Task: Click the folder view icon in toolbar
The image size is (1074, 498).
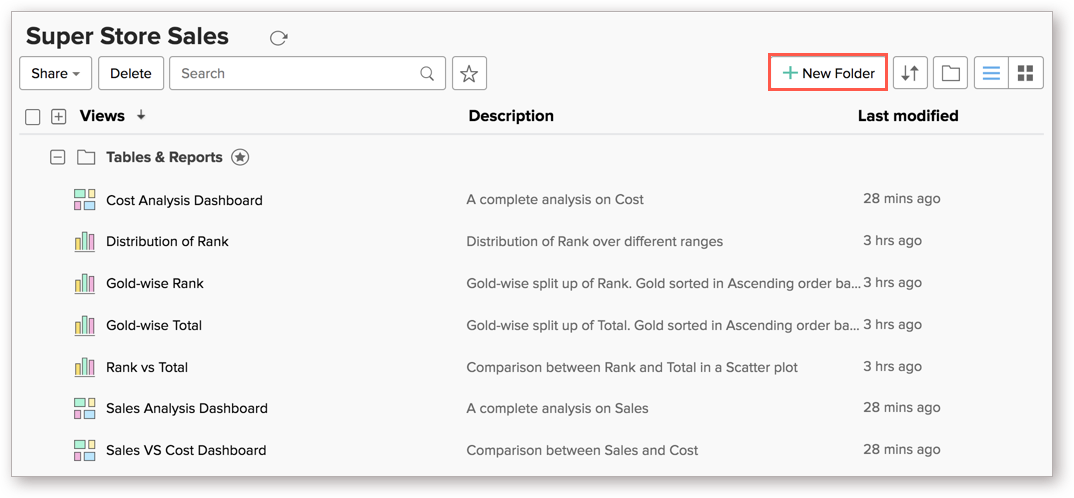Action: [x=950, y=73]
